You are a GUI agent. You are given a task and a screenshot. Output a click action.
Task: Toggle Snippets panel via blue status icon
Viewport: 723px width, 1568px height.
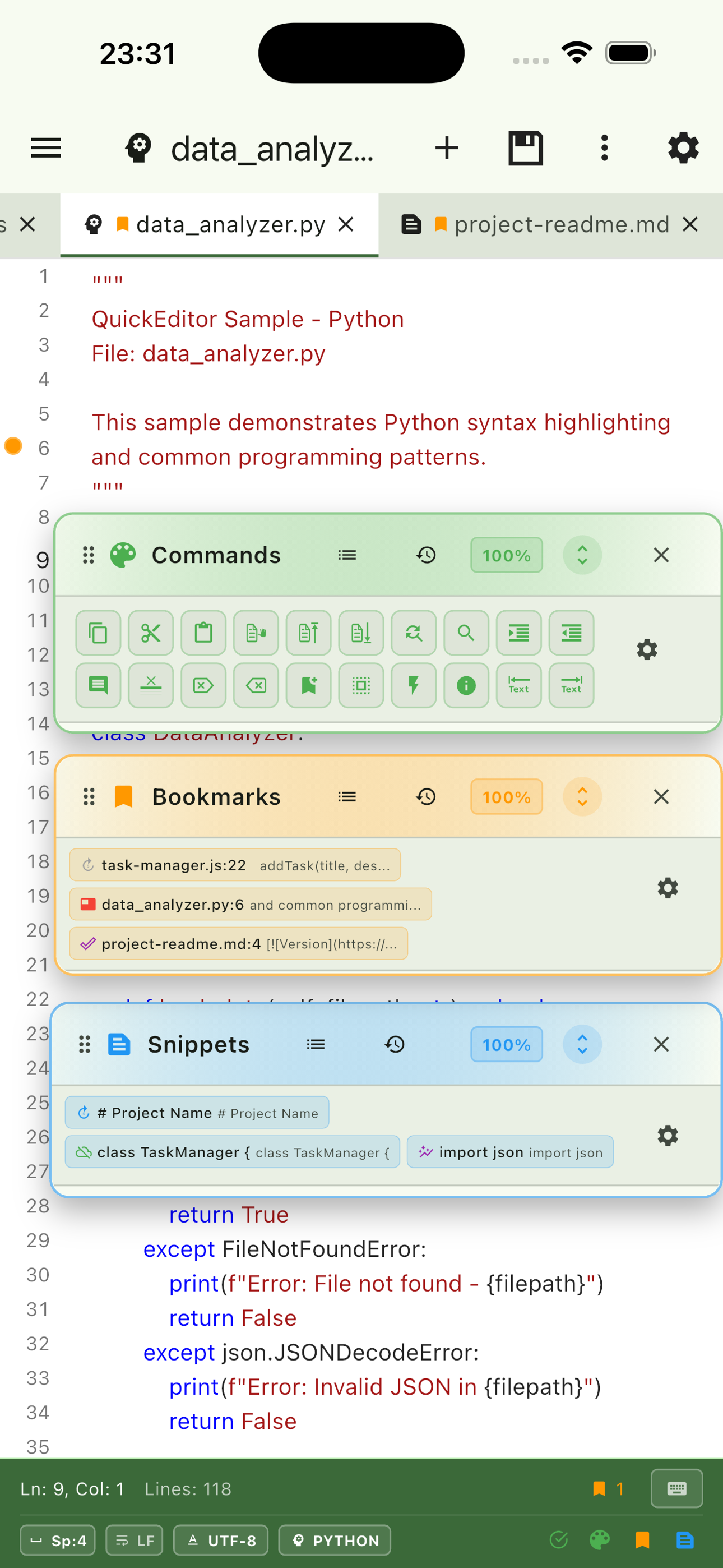click(x=685, y=1540)
